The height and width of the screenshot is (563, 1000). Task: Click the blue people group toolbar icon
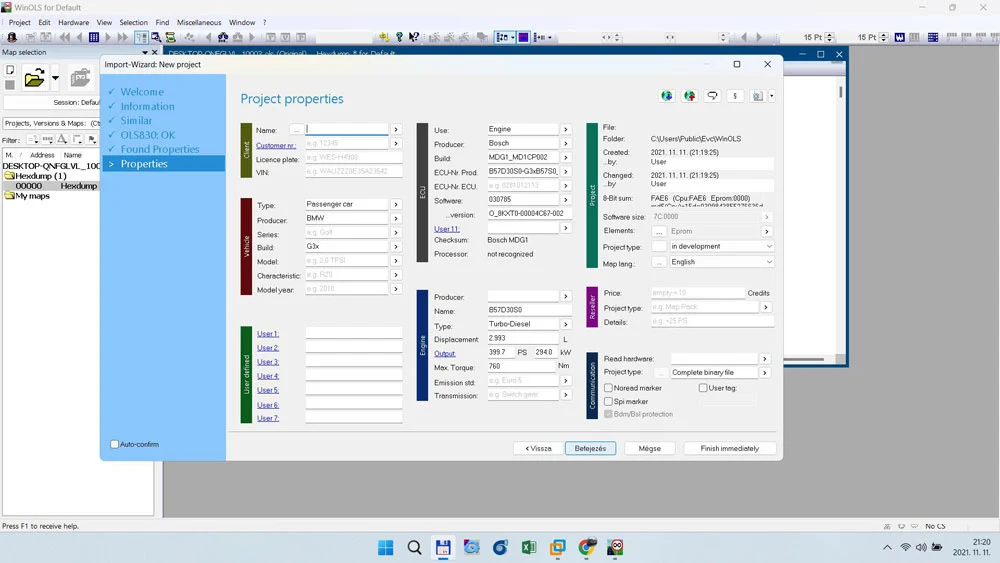point(223,38)
